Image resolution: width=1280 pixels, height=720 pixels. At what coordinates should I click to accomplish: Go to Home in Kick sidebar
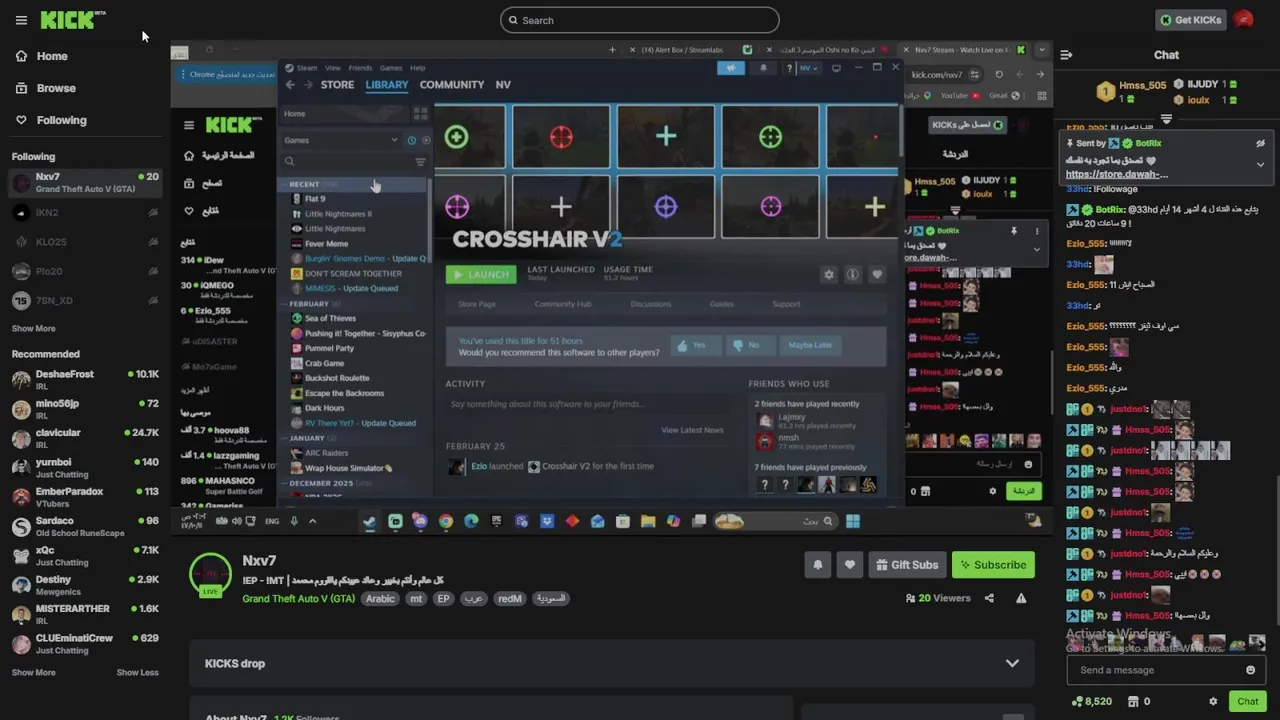pyautogui.click(x=41, y=56)
